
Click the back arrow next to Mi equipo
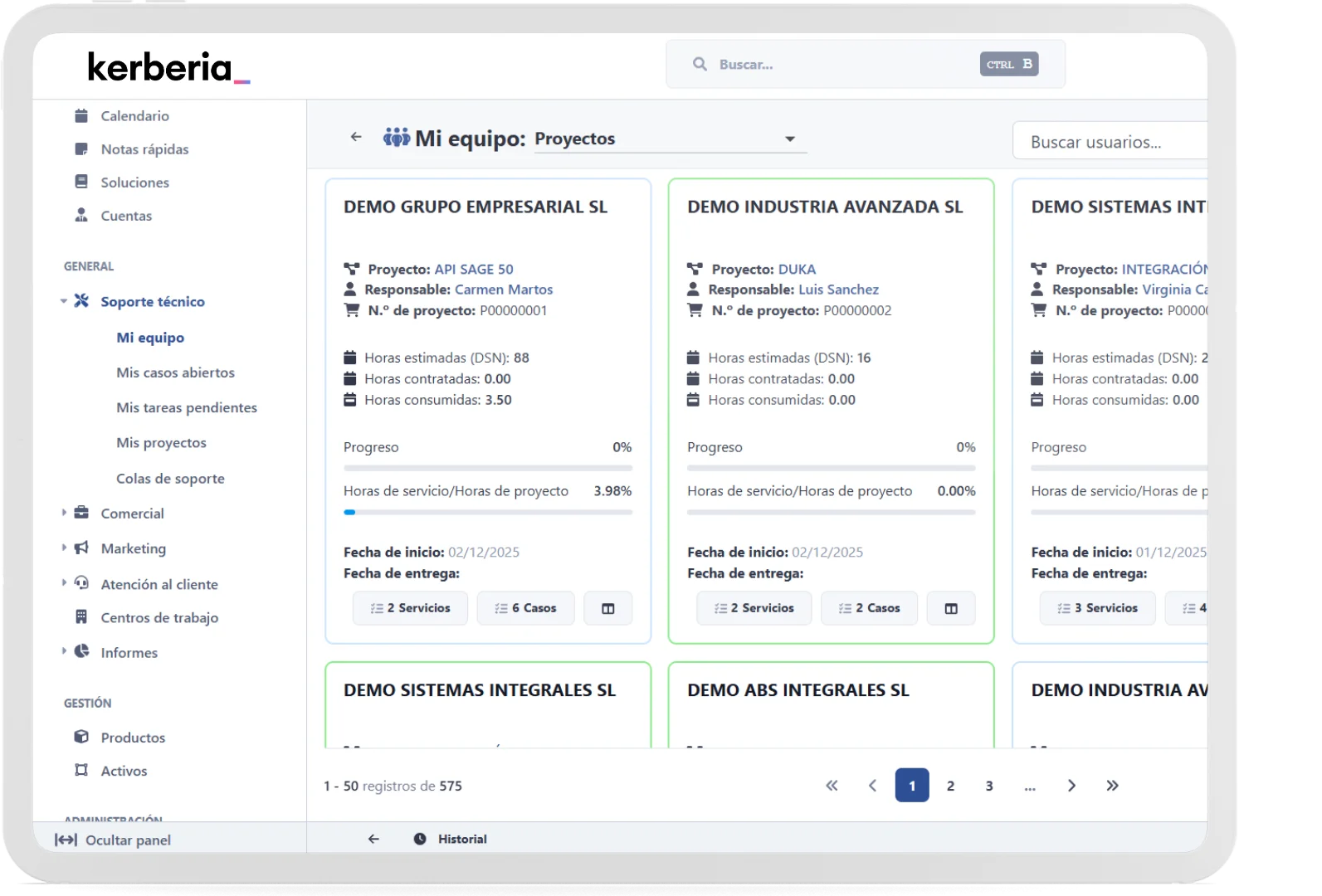coord(356,137)
